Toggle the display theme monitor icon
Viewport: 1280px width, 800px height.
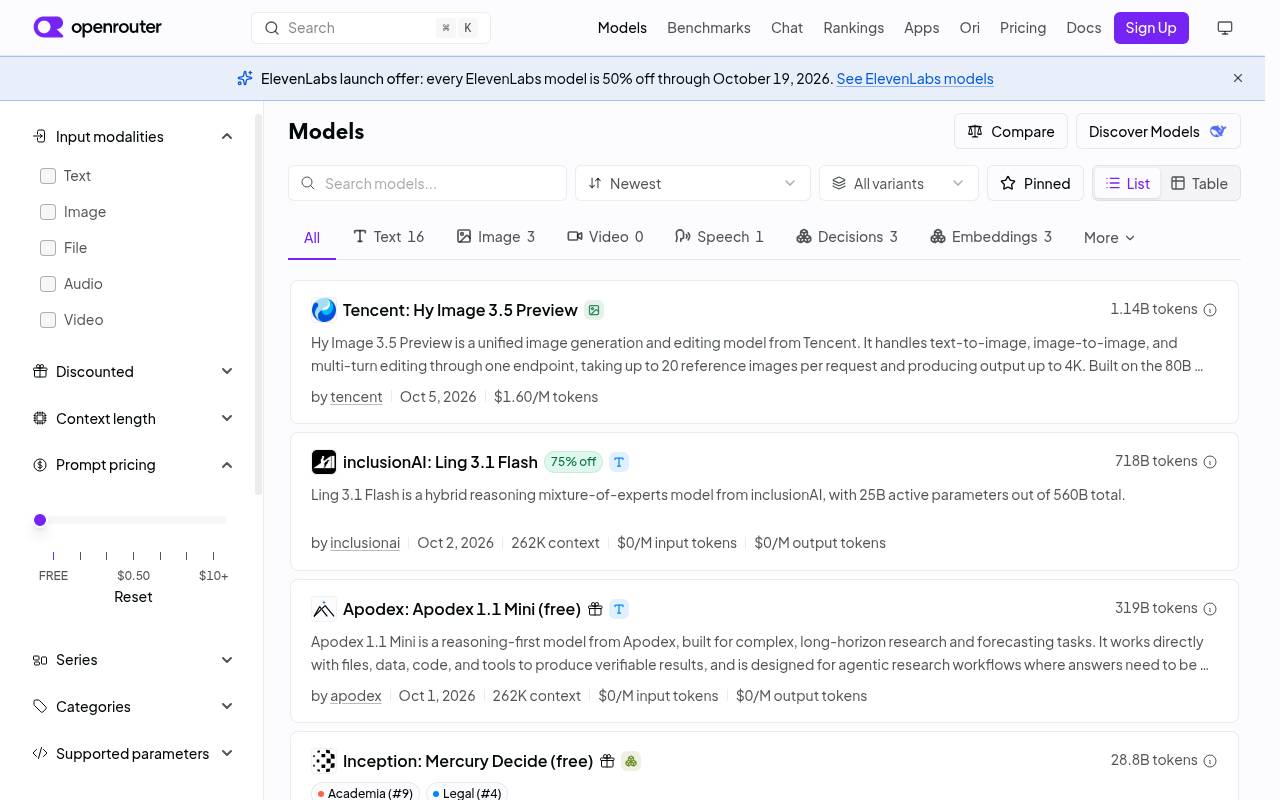pyautogui.click(x=1225, y=28)
